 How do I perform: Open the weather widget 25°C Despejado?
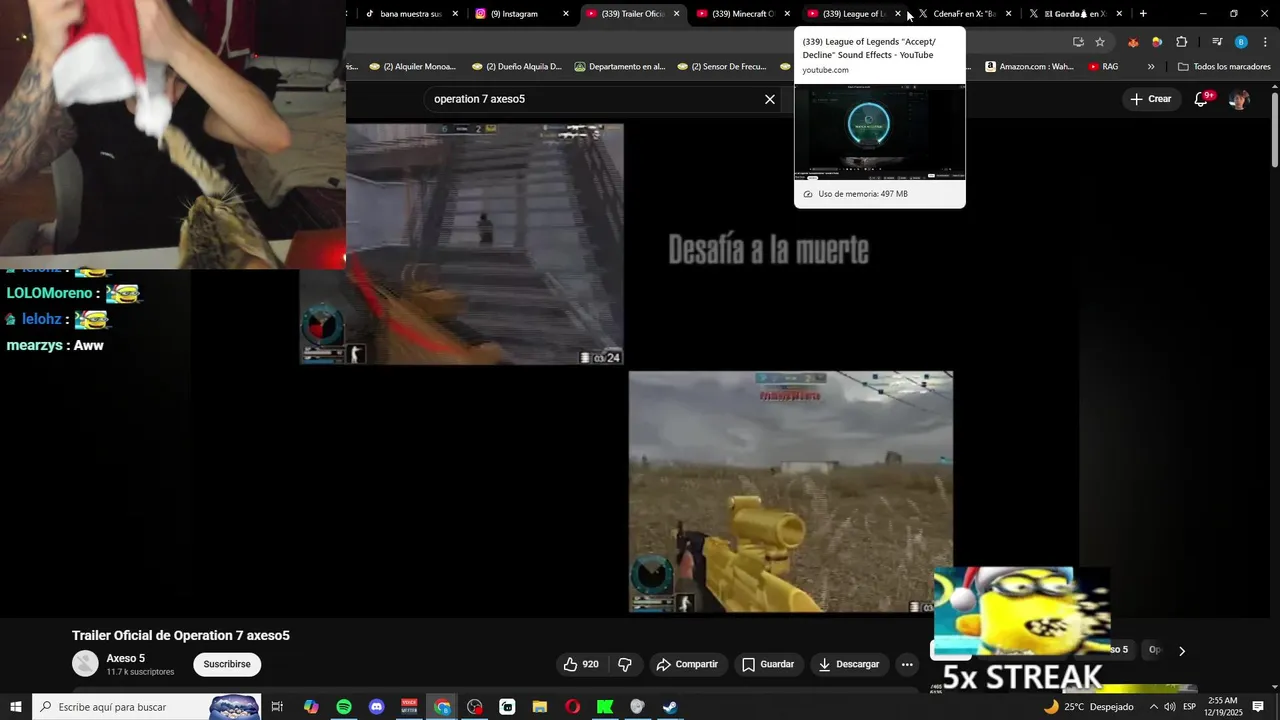coord(1089,707)
